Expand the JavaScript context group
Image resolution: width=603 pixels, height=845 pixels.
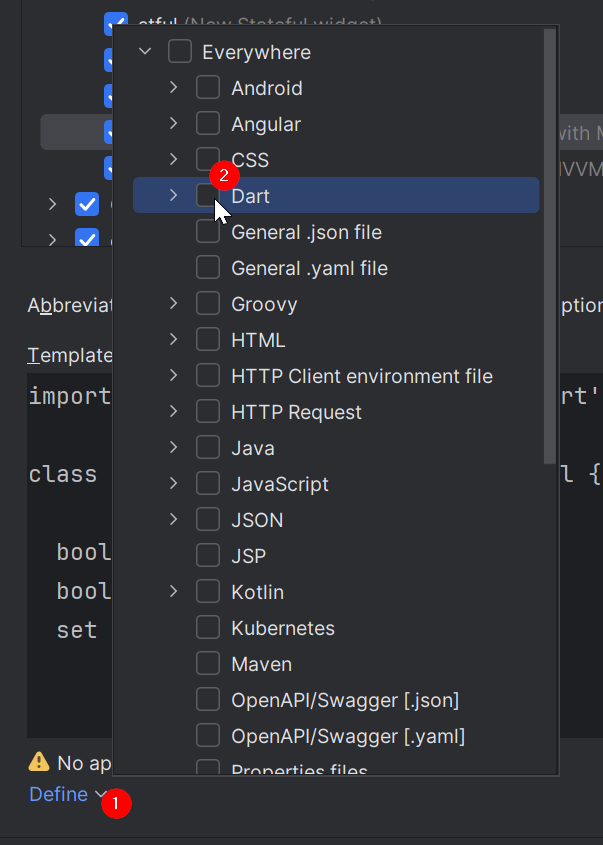pyautogui.click(x=173, y=484)
